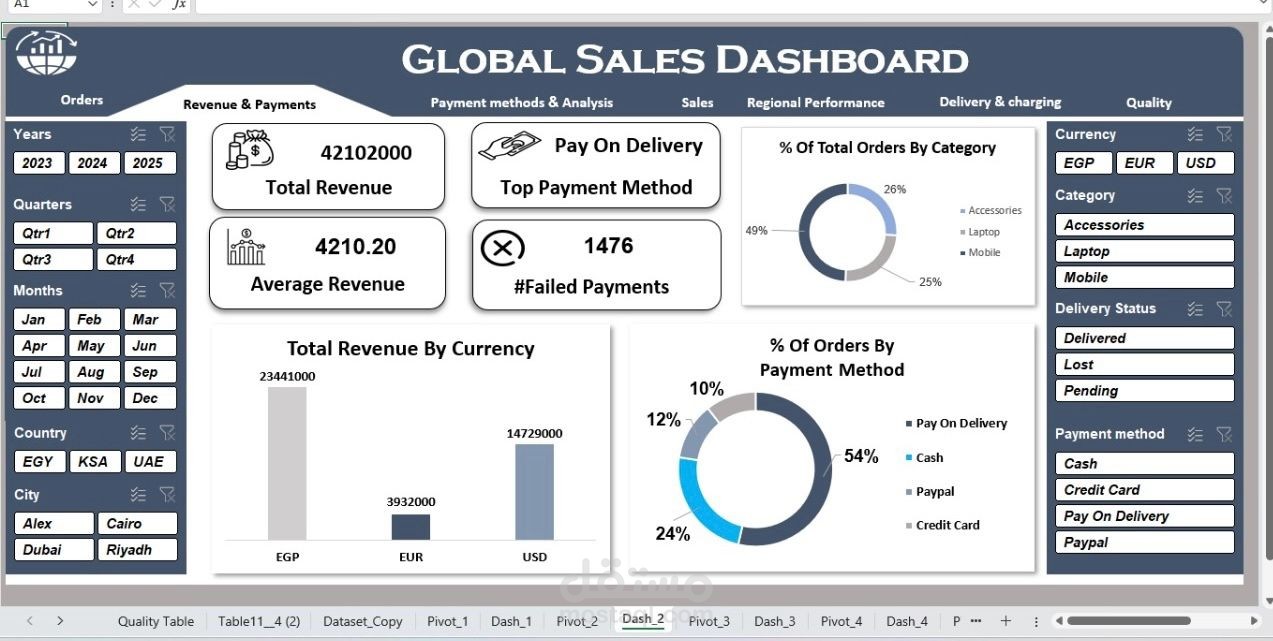Go to the Orders dashboard tab
This screenshot has height=641, width=1273.
pos(82,100)
